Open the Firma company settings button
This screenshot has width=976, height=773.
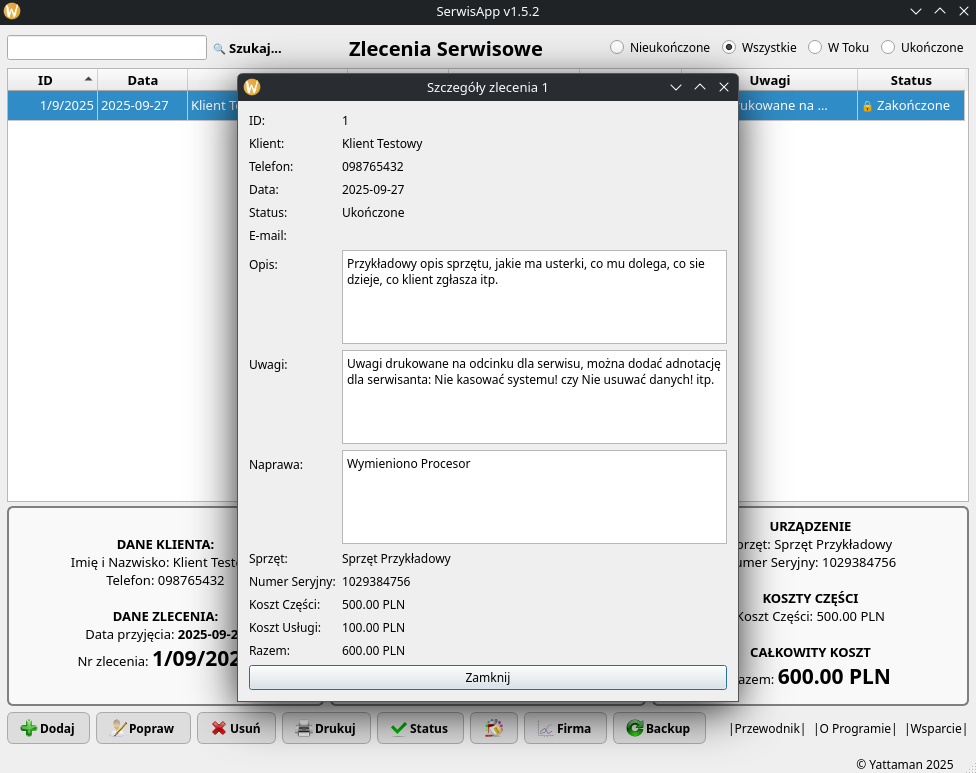564,728
